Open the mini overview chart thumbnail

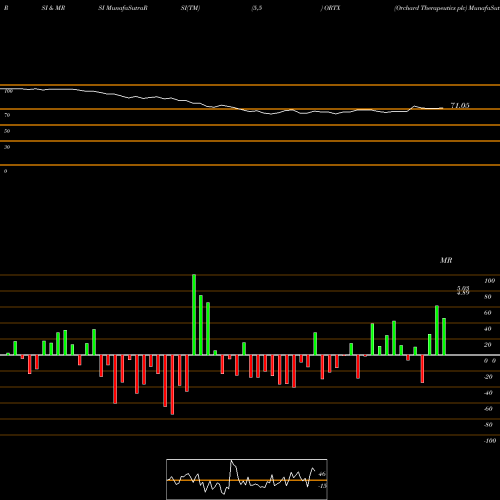click(247, 479)
